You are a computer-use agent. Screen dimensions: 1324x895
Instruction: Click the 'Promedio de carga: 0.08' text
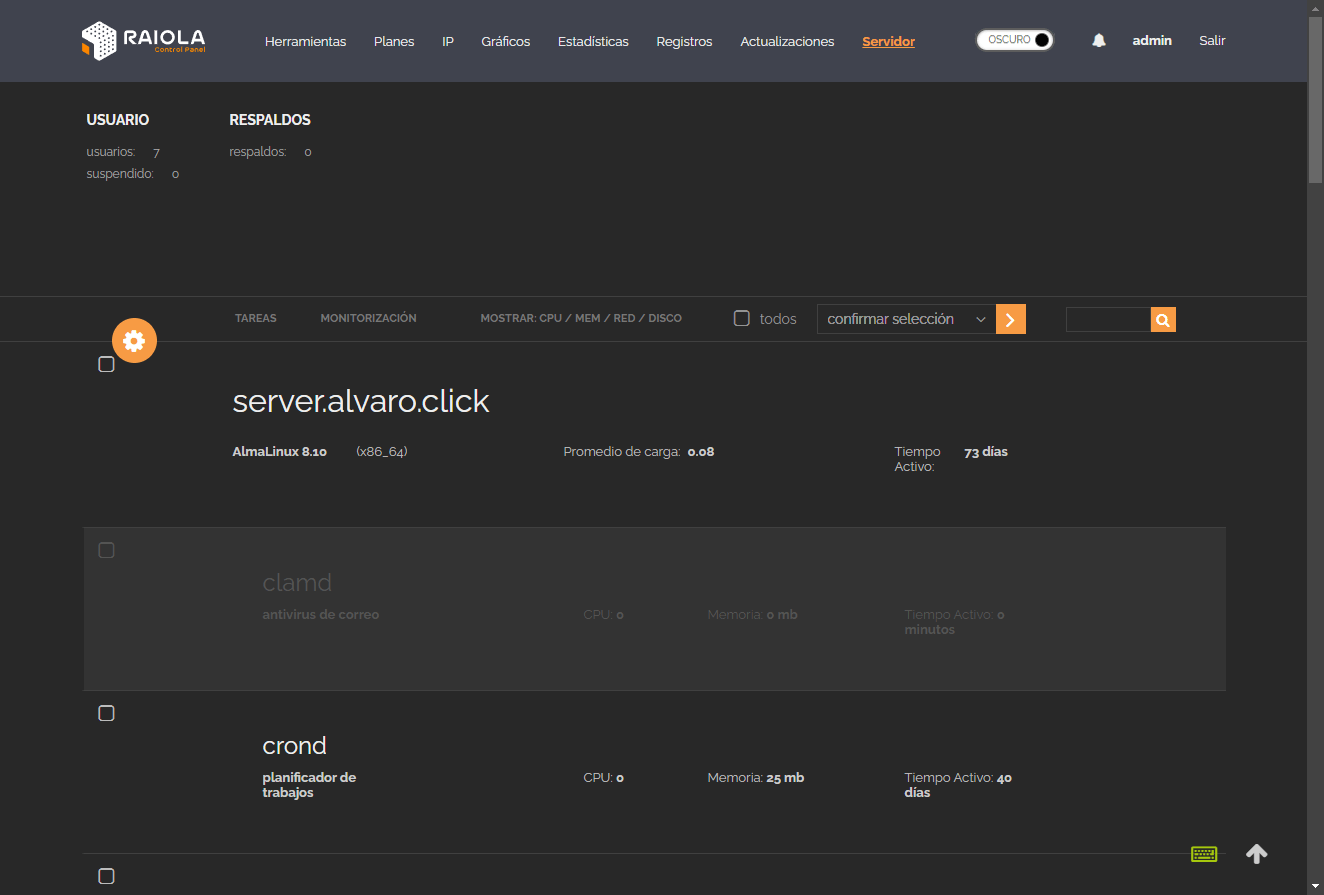(639, 452)
